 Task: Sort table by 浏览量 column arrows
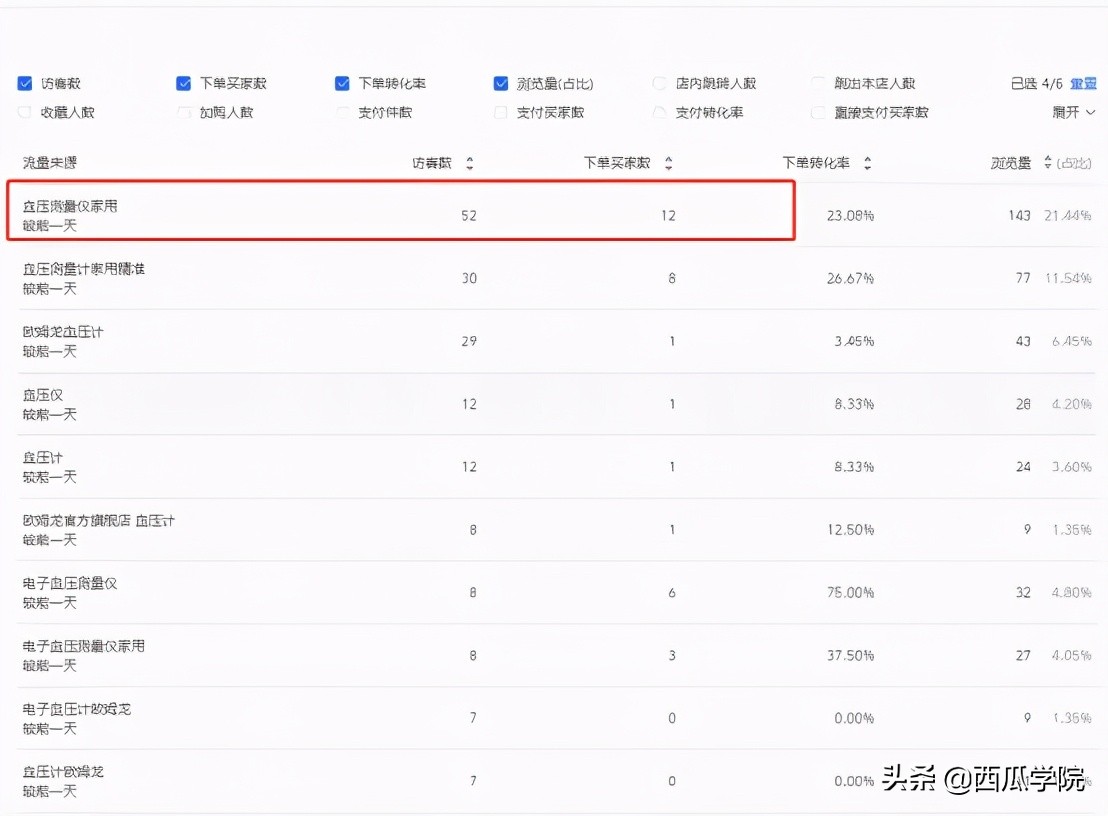point(1048,162)
